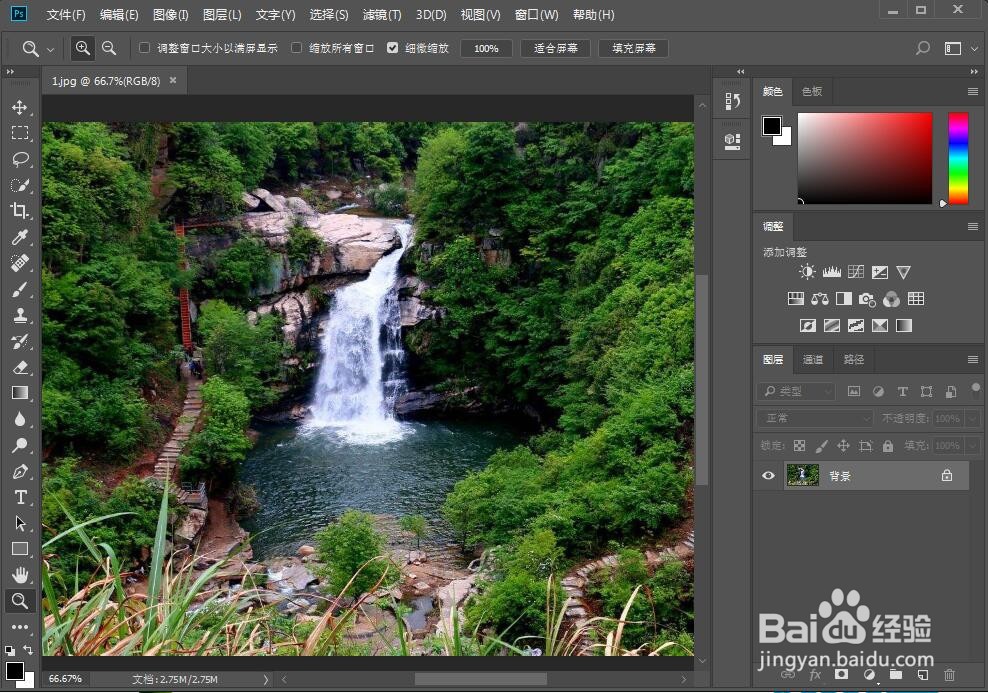
Task: Open the layer filter type dropdown
Action: pos(796,392)
